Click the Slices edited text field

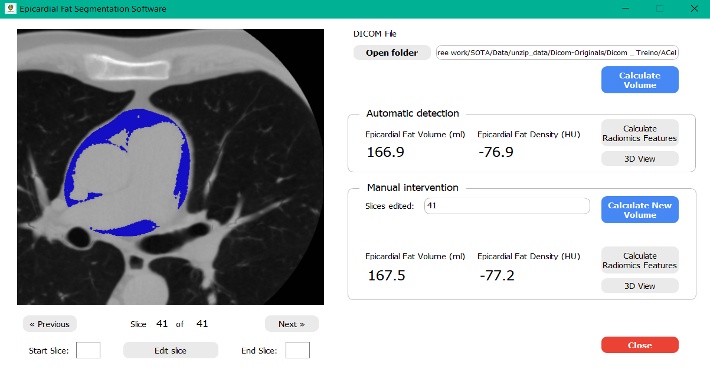click(x=507, y=206)
